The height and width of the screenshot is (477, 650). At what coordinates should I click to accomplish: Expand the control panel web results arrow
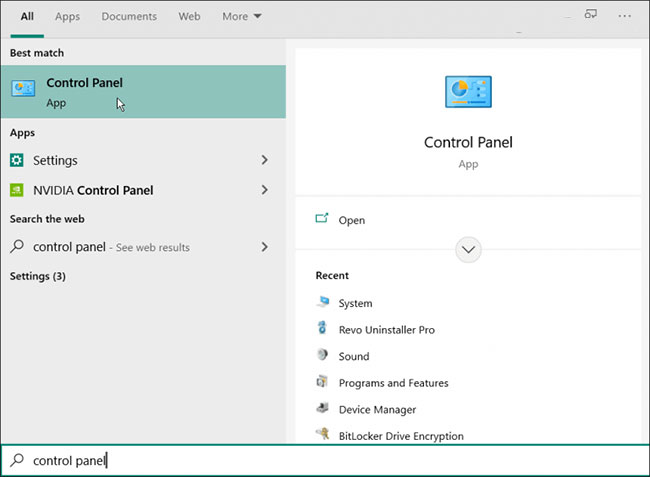(x=264, y=247)
